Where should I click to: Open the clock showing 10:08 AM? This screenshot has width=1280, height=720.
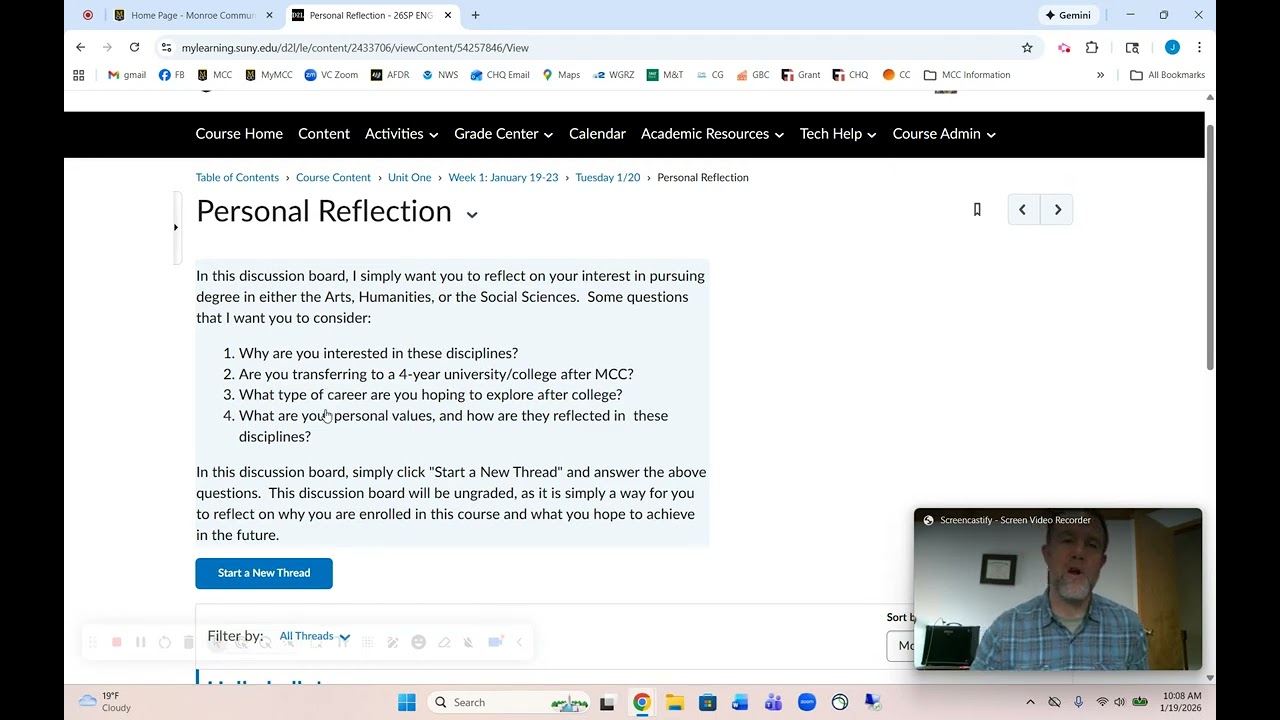[x=1182, y=702]
